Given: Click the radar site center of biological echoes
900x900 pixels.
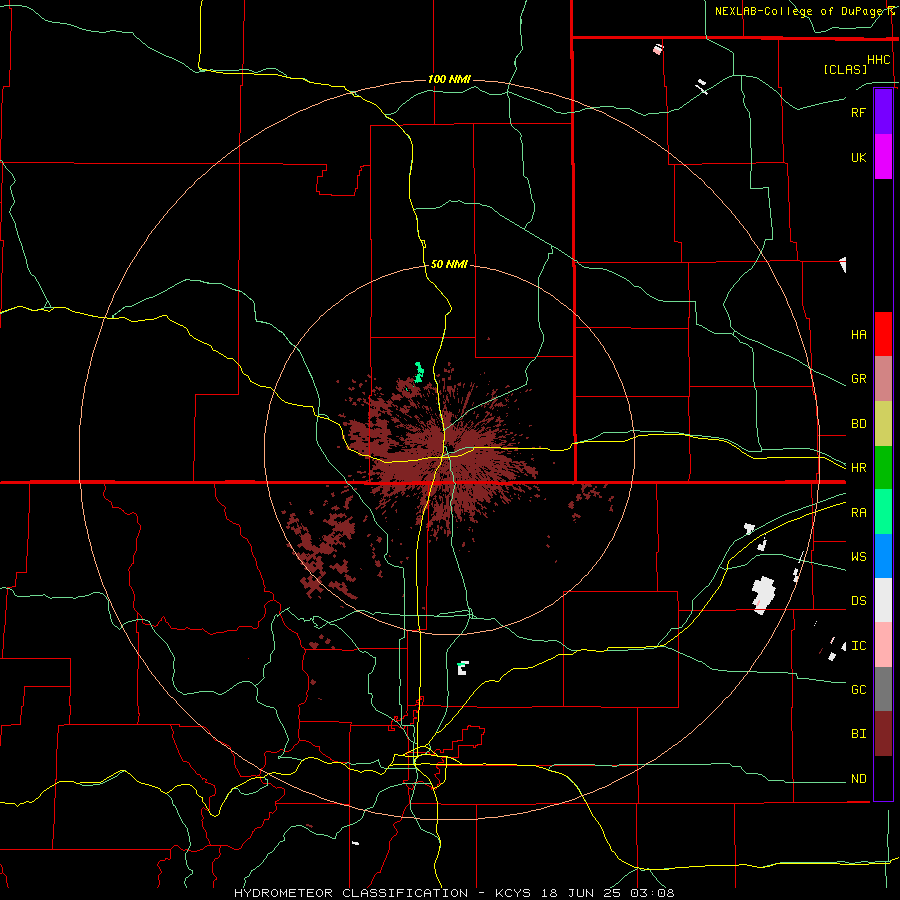Looking at the screenshot, I should point(448,449).
